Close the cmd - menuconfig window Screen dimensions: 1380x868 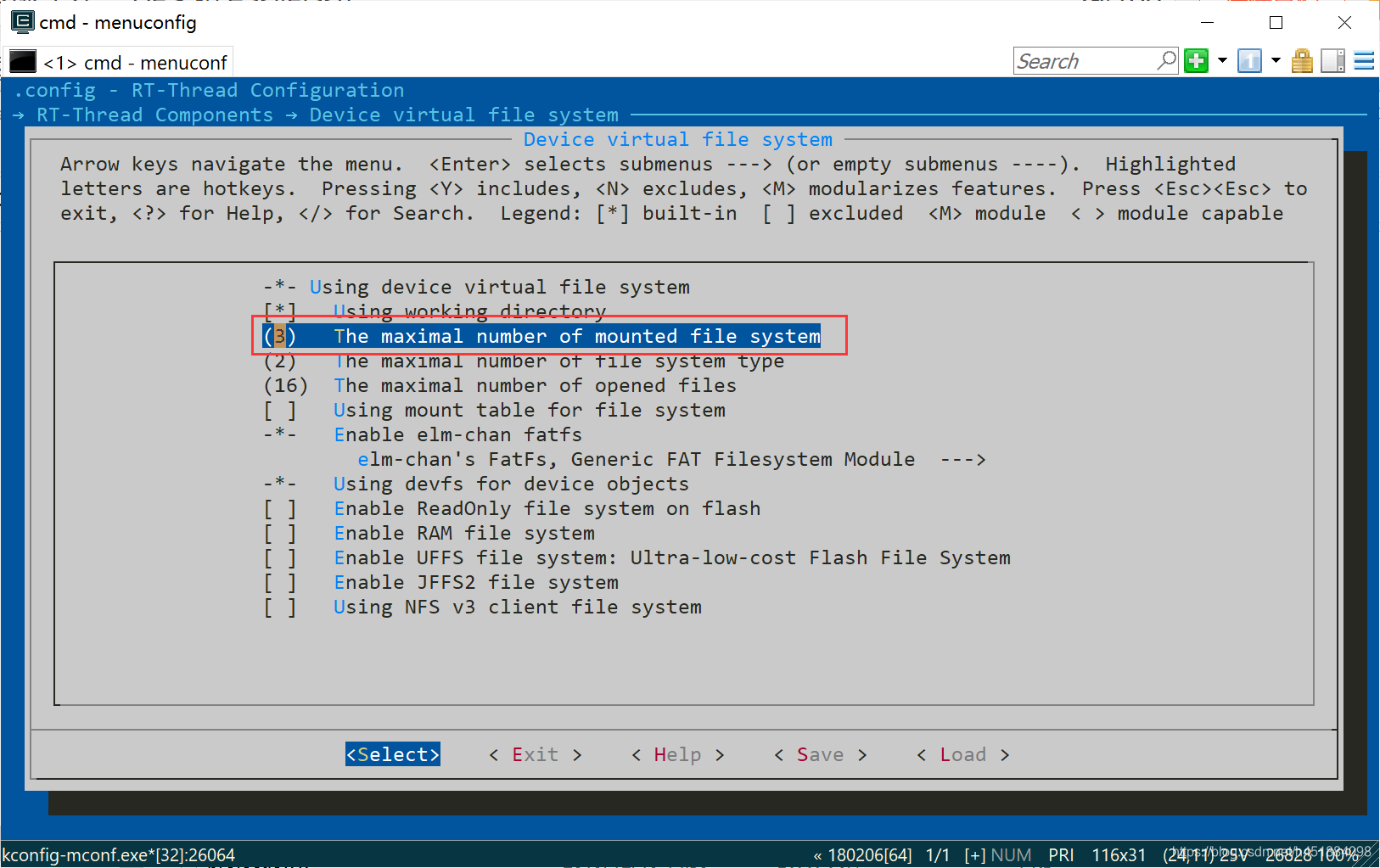tap(1344, 22)
